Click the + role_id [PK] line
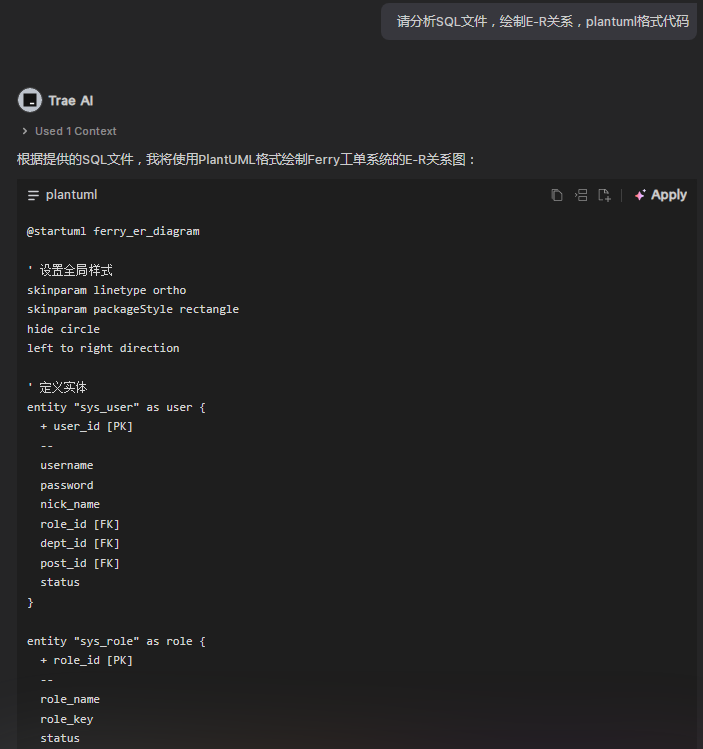 tap(86, 661)
